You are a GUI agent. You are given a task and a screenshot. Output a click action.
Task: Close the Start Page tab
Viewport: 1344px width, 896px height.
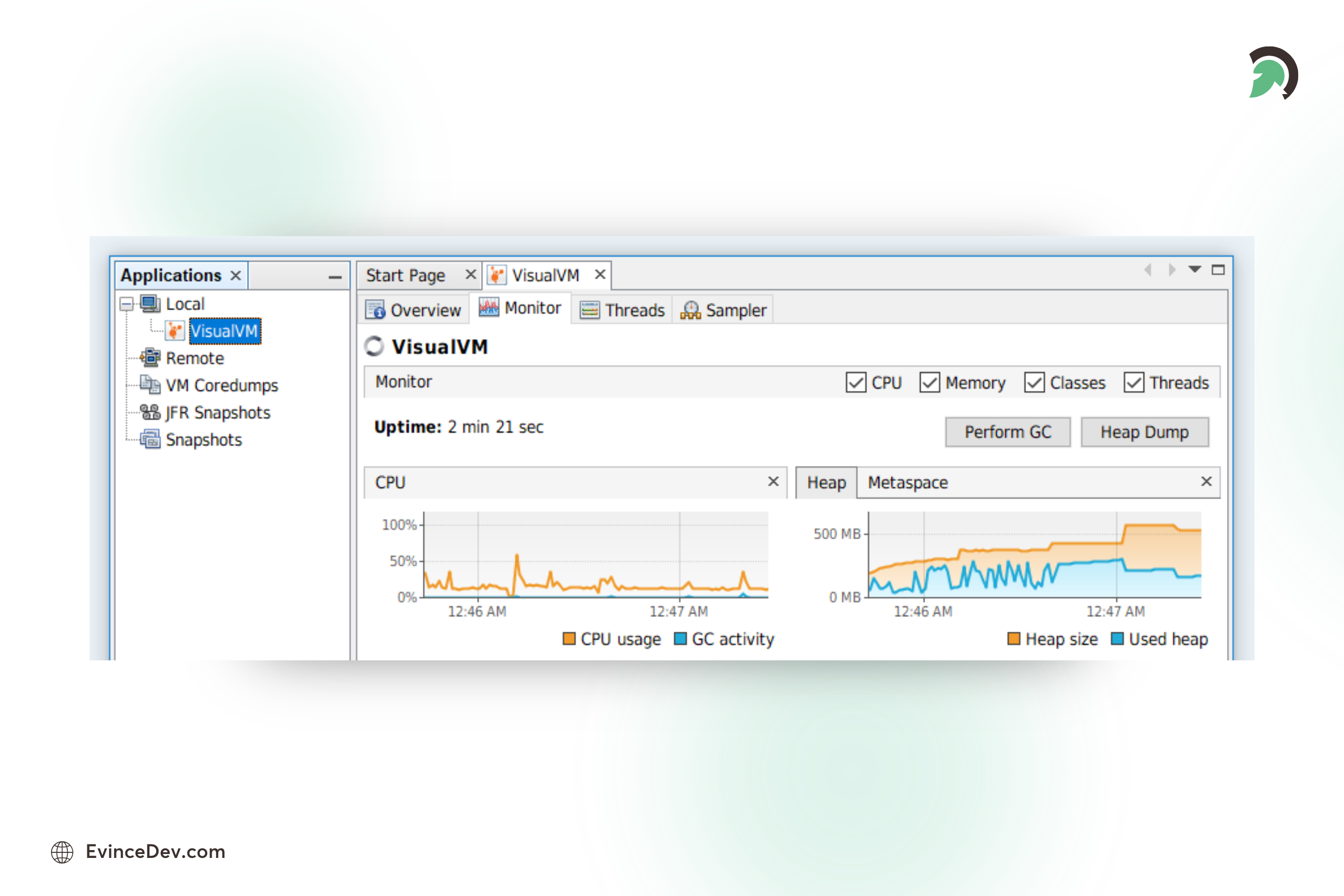click(471, 275)
